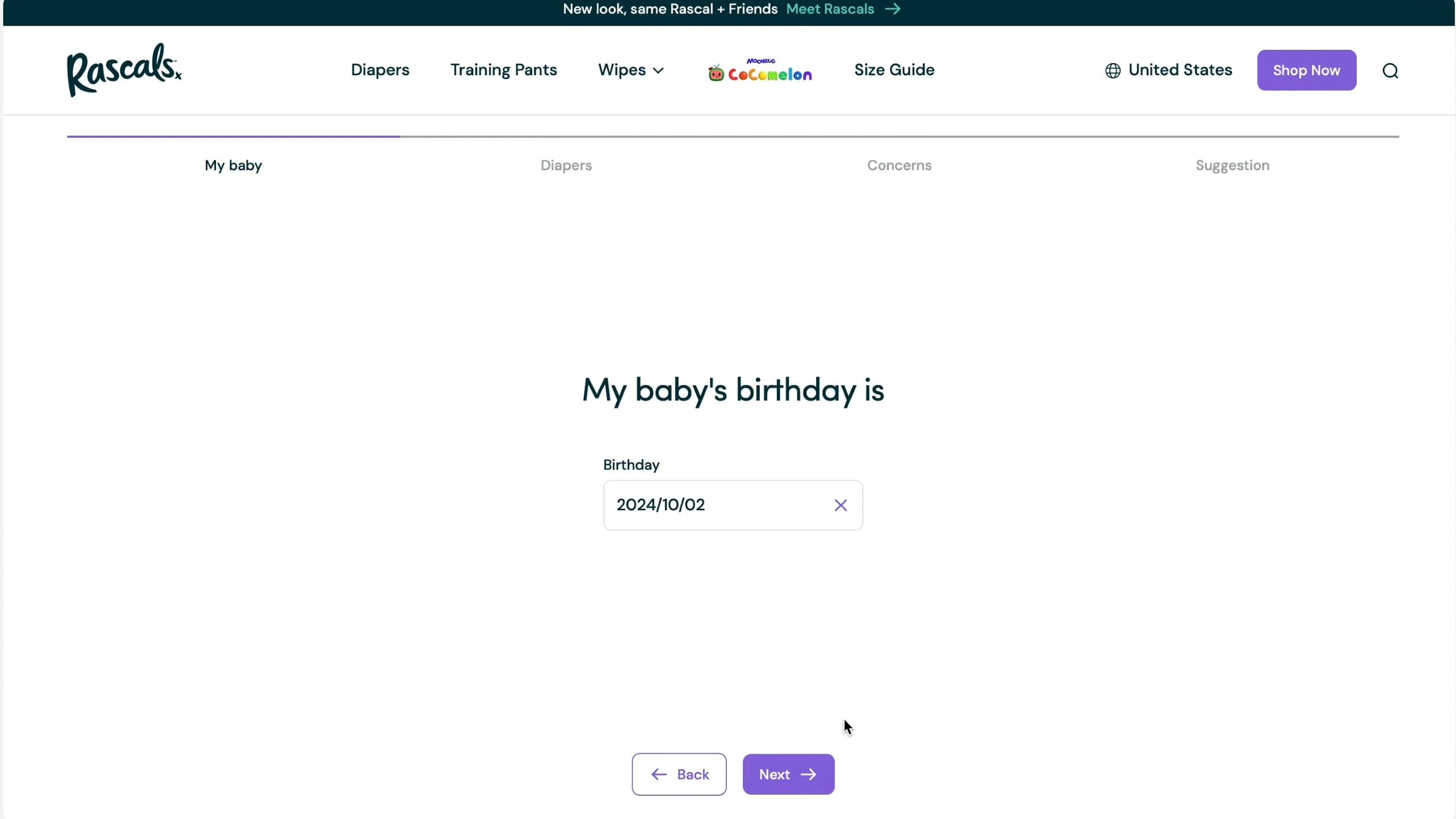This screenshot has height=819, width=1456.
Task: Click the 'Birthday' field label
Action: [631, 465]
